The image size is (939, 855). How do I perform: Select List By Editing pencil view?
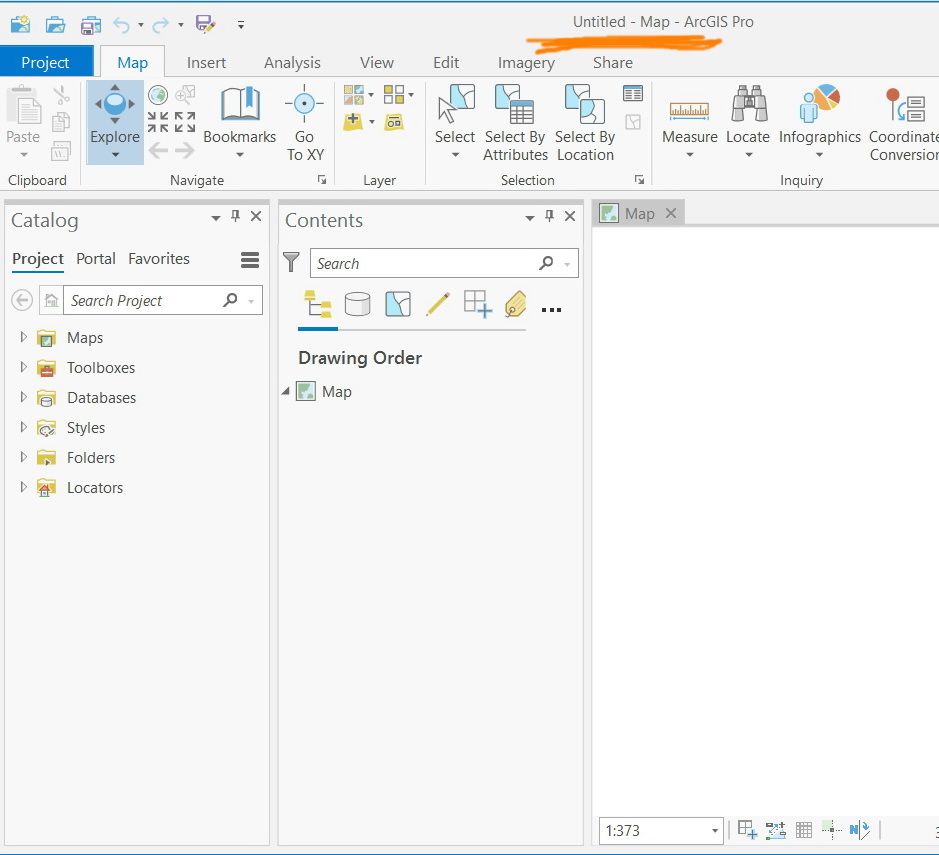[438, 304]
